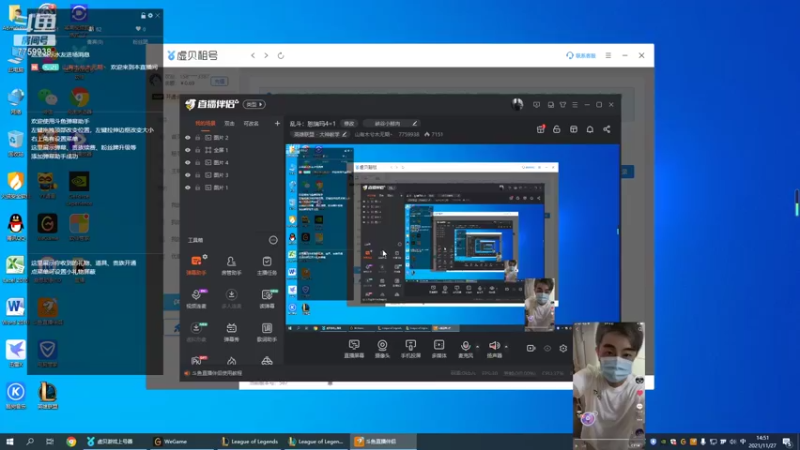Screen dimensions: 800x450
Task: Lock the 全屏 1 layer
Action: pos(197,150)
